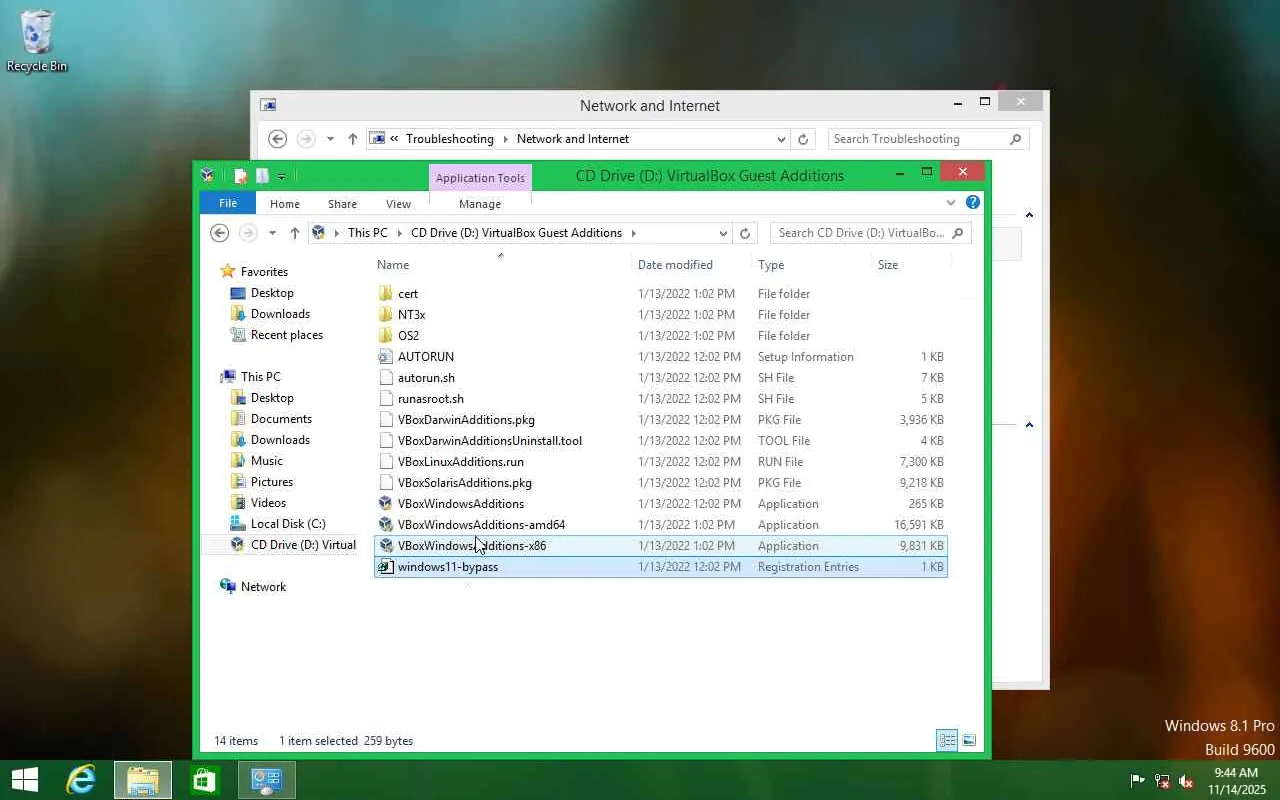Click Up arrow in Network and Internet window
The height and width of the screenshot is (800, 1280).
(352, 139)
